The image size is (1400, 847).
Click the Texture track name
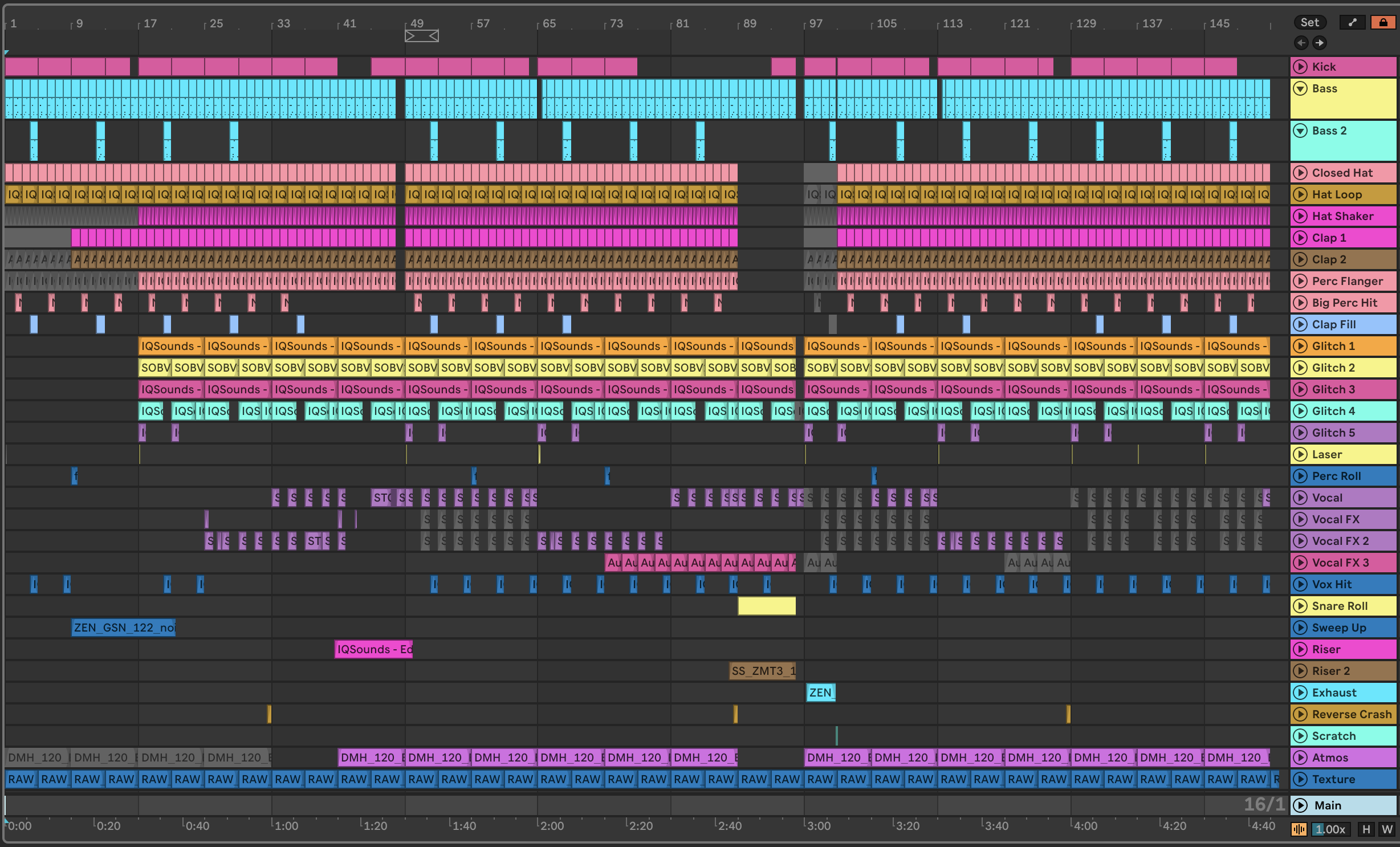(x=1333, y=779)
